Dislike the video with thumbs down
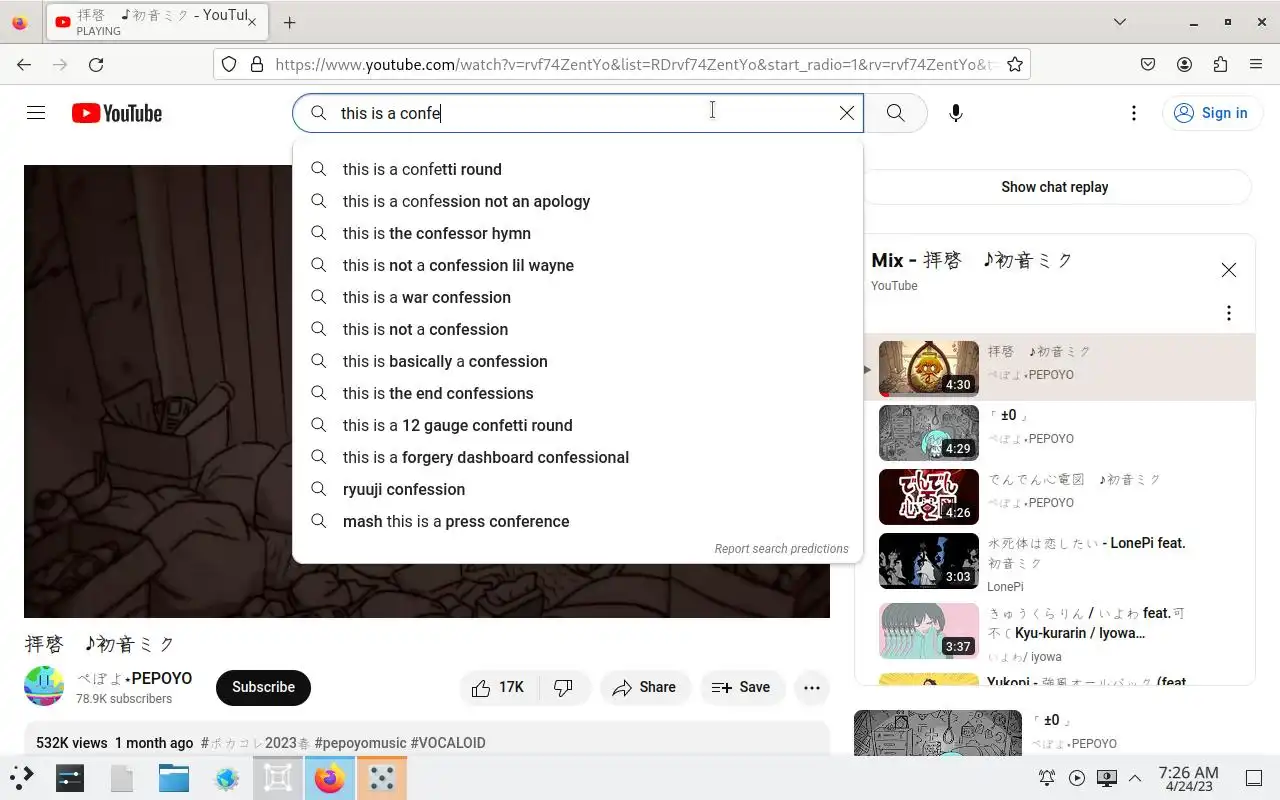The width and height of the screenshot is (1280, 800). click(x=564, y=687)
